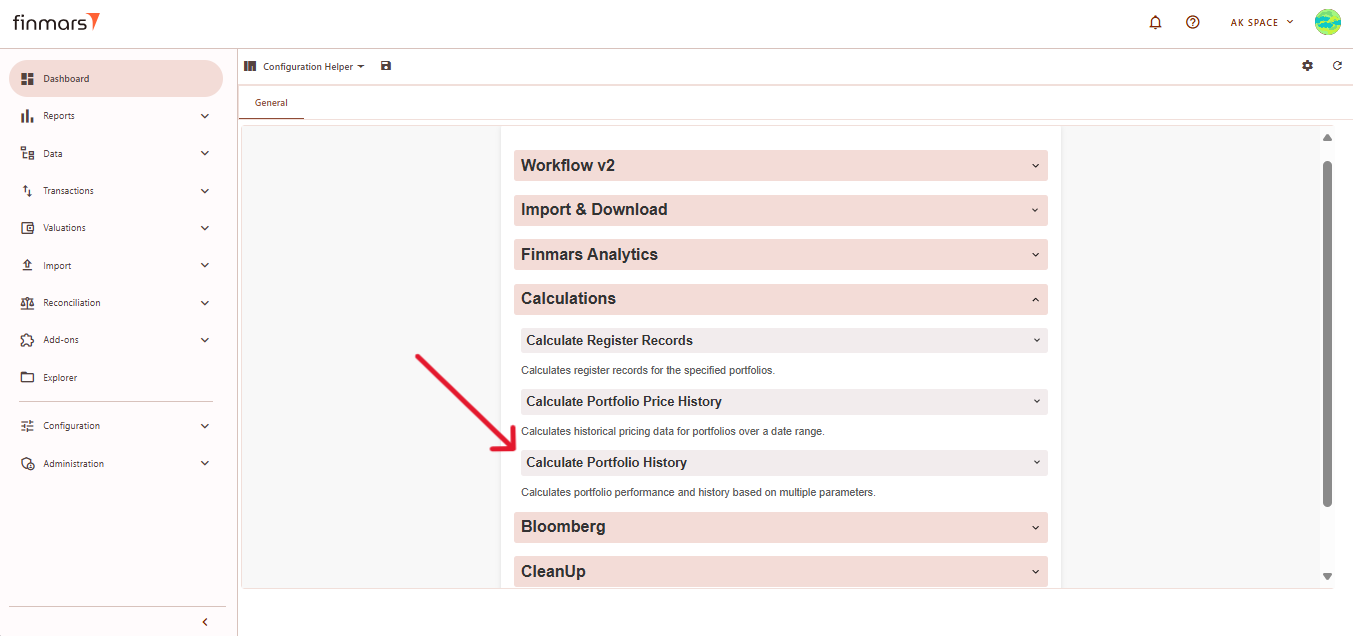The image size is (1353, 636).
Task: Open the help question mark icon
Action: pos(1192,22)
